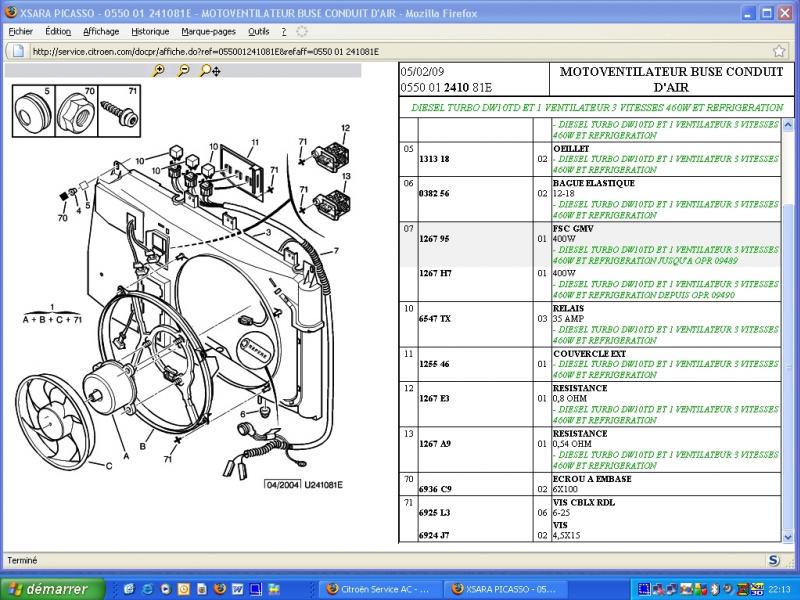Switch to XSARA PICASSO taskbar window
Viewport: 800px width, 600px height.
[505, 589]
